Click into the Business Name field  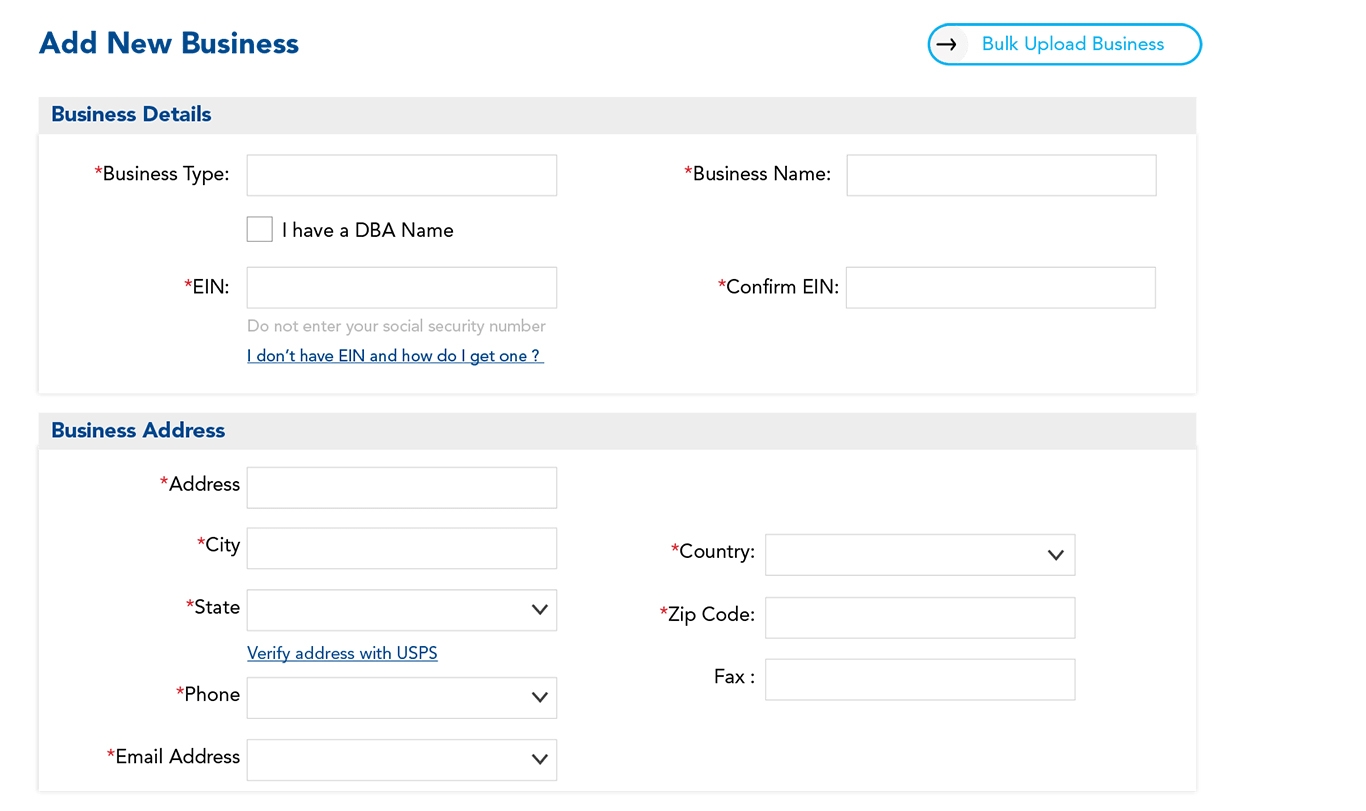(1001, 175)
